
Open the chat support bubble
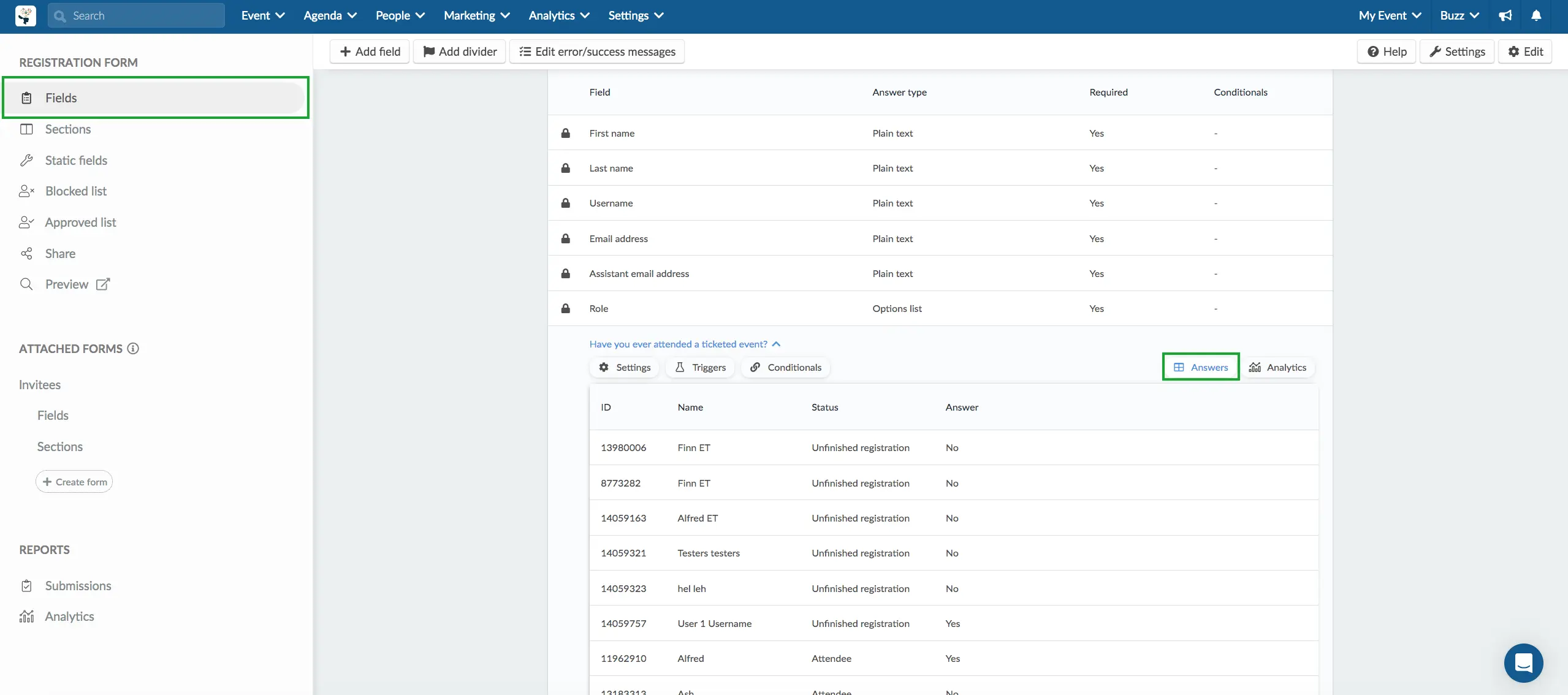click(x=1523, y=663)
